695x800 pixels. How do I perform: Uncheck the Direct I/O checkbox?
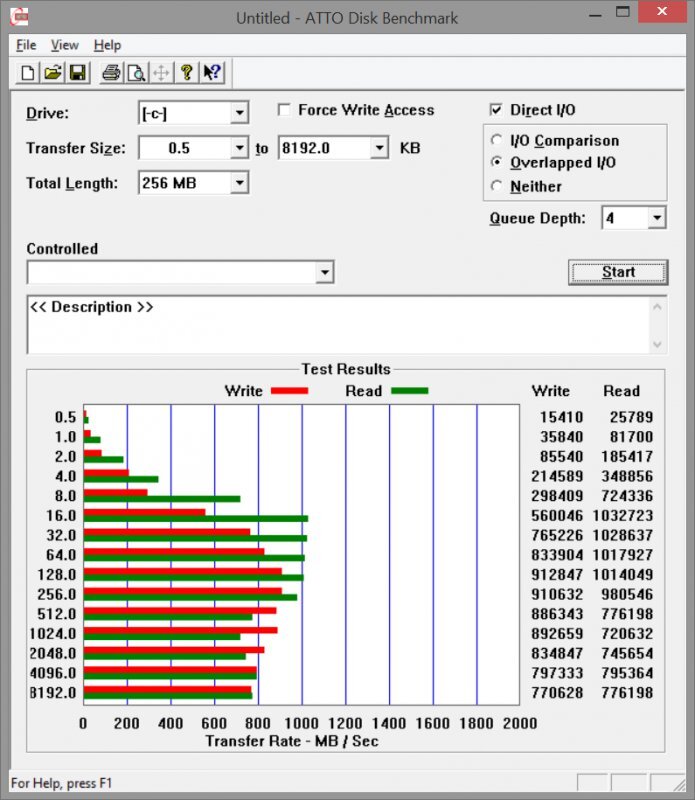point(497,110)
